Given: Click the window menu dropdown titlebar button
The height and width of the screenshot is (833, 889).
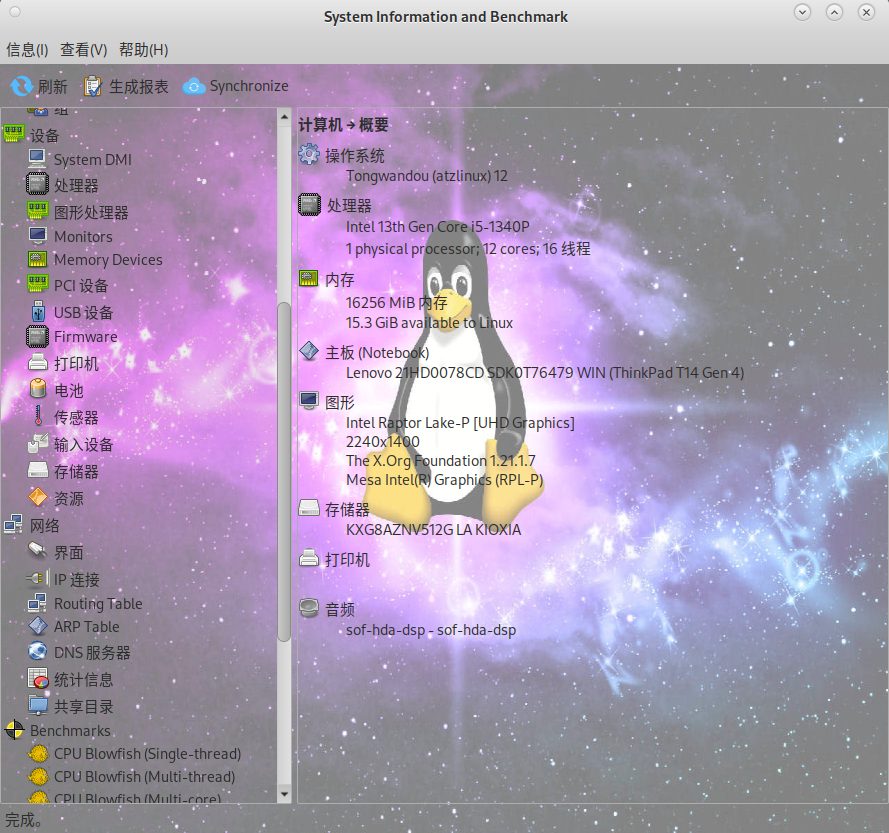Looking at the screenshot, I should (802, 12).
